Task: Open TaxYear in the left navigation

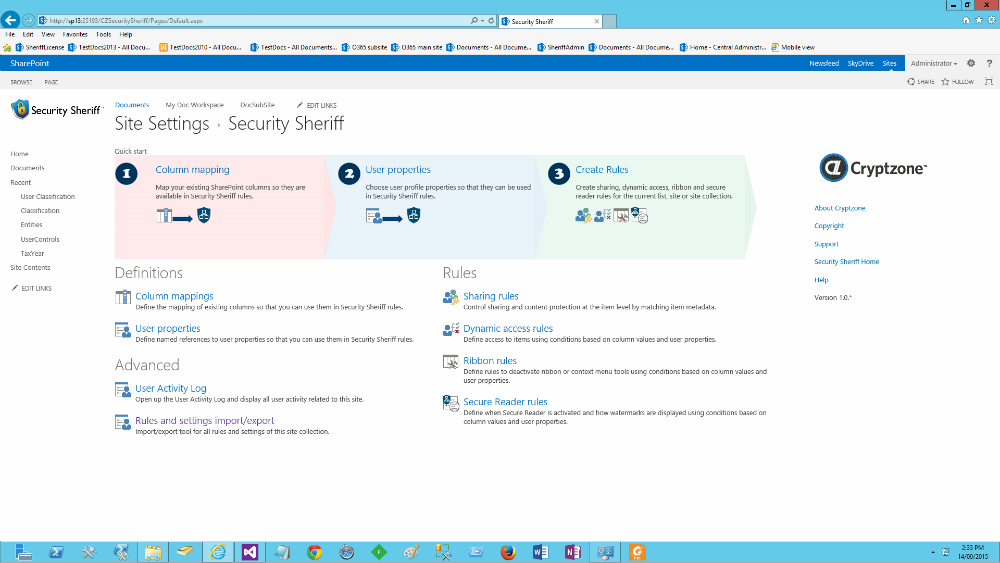Action: [33, 253]
